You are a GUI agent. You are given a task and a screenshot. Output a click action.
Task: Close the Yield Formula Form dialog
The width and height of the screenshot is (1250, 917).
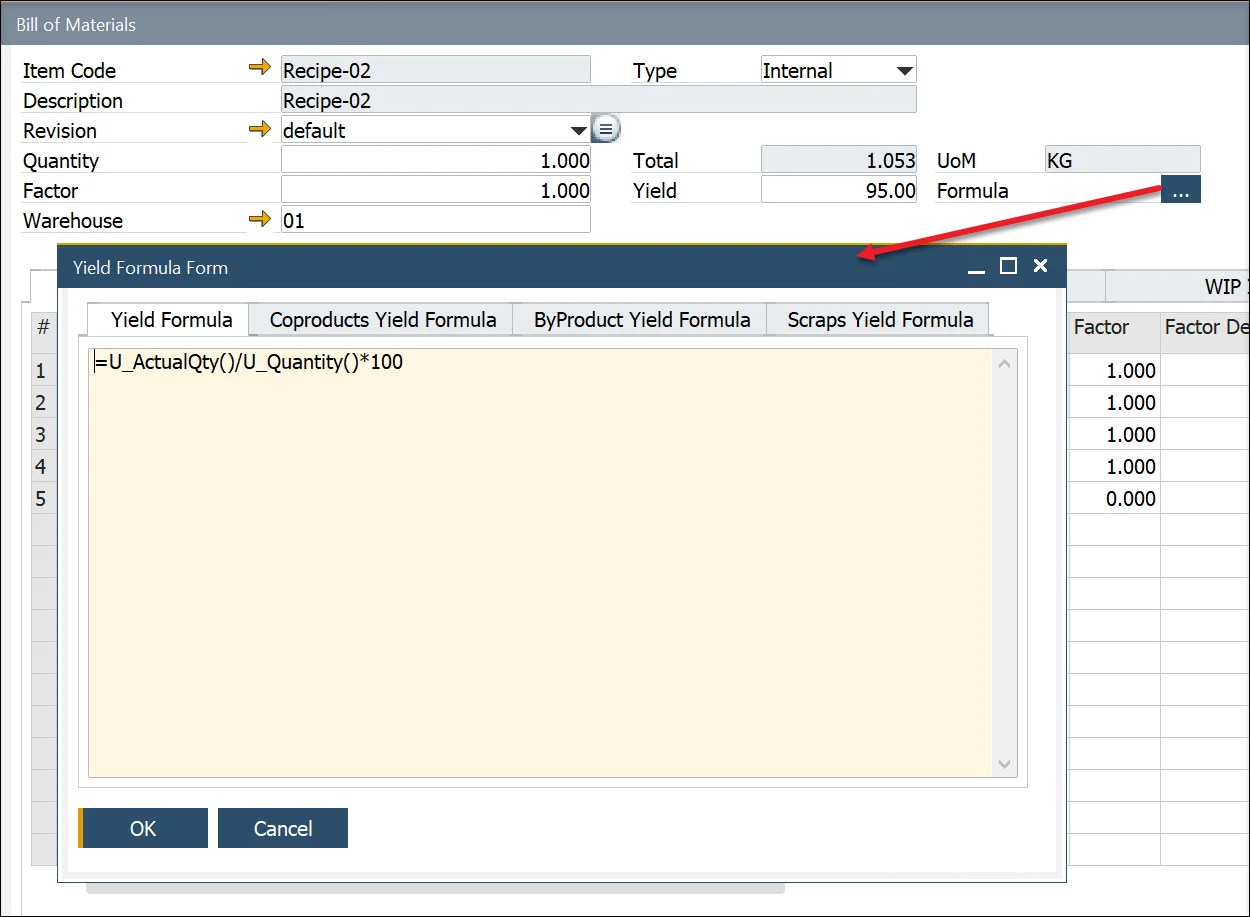[1040, 266]
